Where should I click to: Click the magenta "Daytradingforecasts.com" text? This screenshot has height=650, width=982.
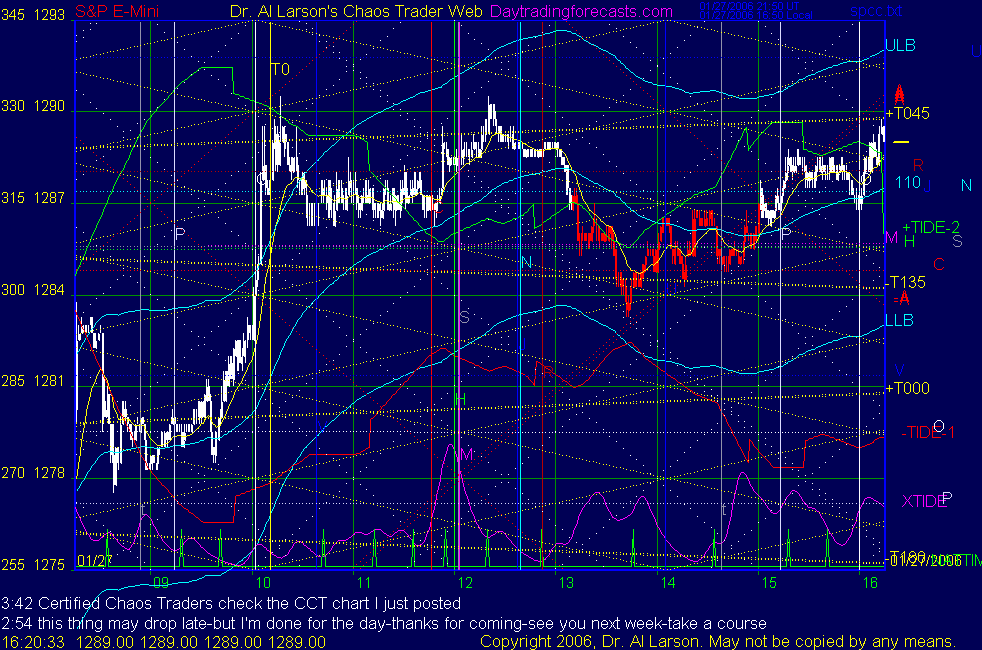[582, 11]
